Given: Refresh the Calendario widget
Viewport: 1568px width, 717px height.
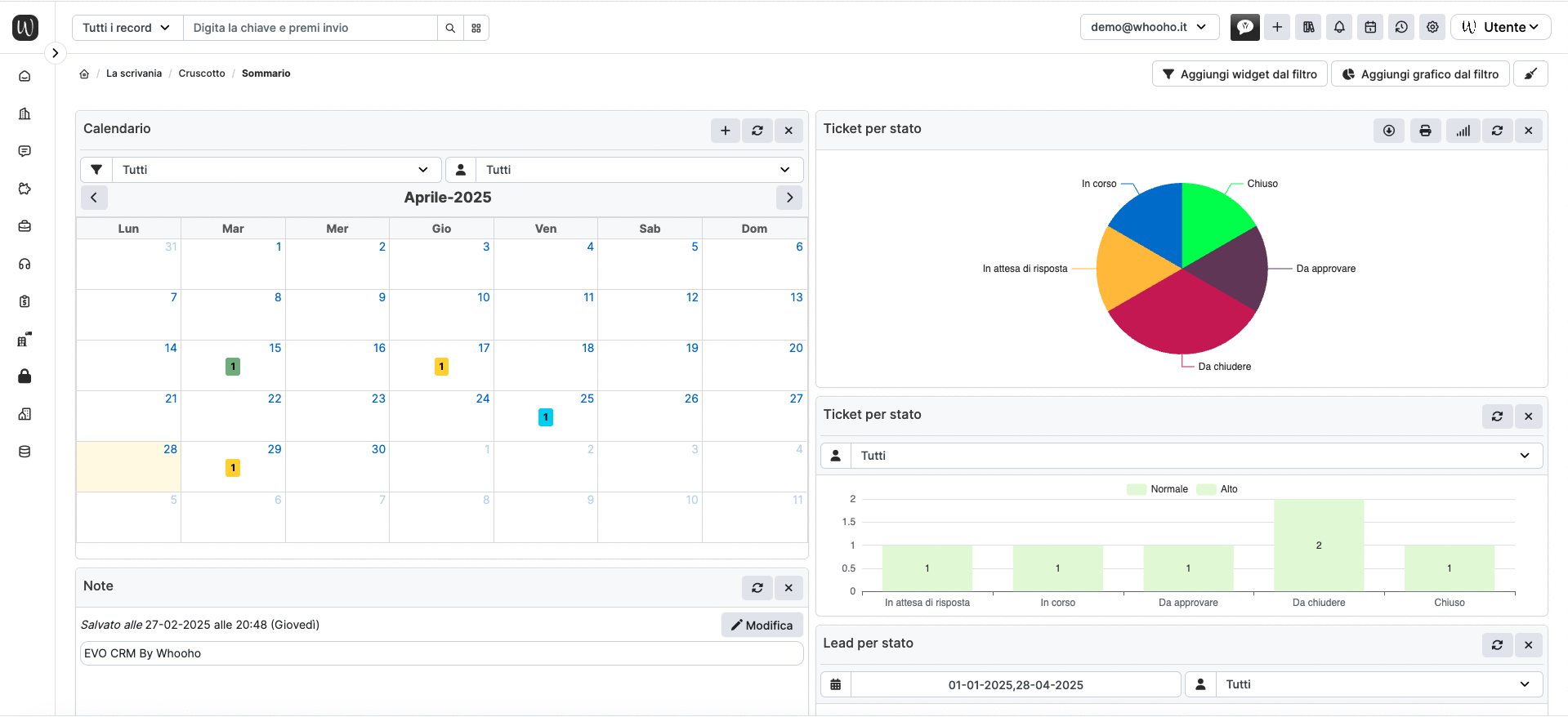Looking at the screenshot, I should click(757, 130).
